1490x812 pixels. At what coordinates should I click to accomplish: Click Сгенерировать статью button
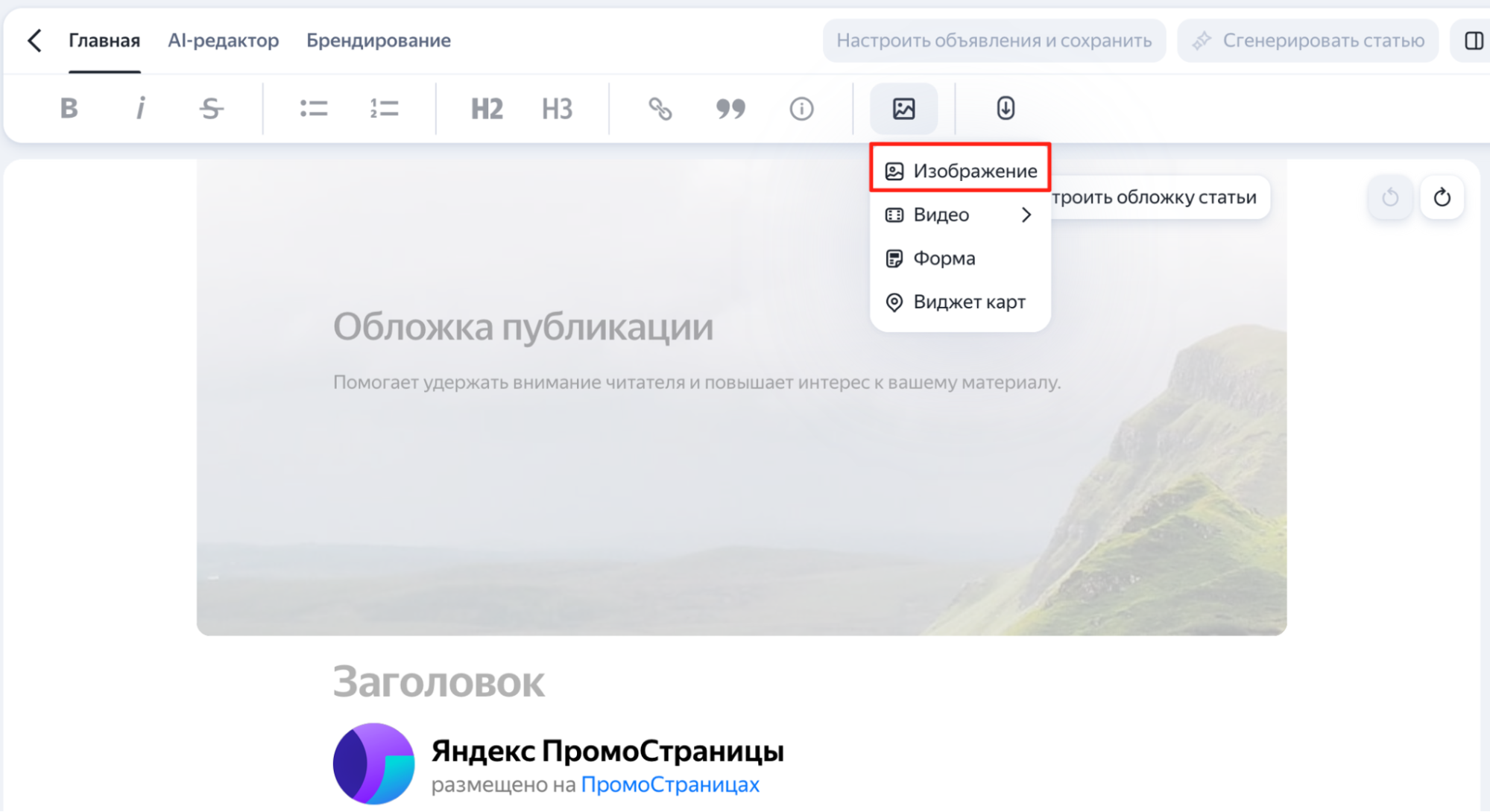tap(1308, 40)
